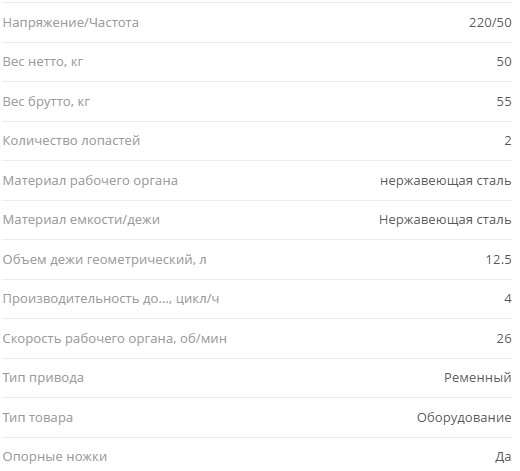This screenshot has width=520, height=471.
Task: Select the lowercase 'нержавеющая сталь' value
Action: (446, 181)
